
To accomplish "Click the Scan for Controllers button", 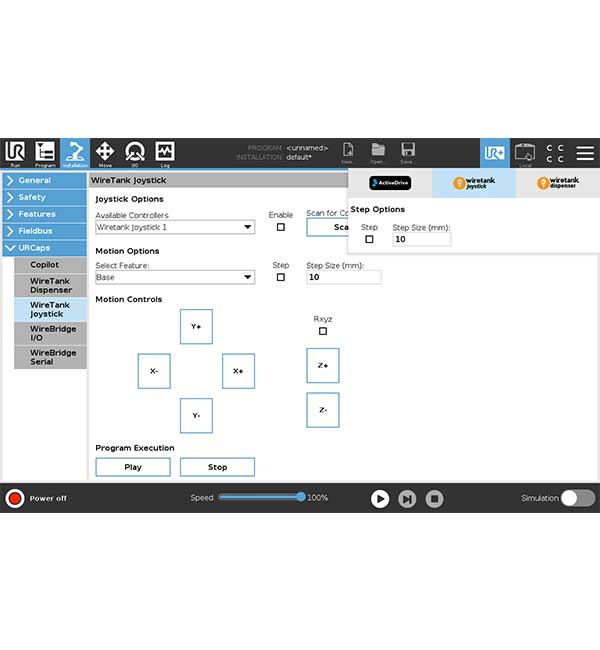I will point(327,227).
